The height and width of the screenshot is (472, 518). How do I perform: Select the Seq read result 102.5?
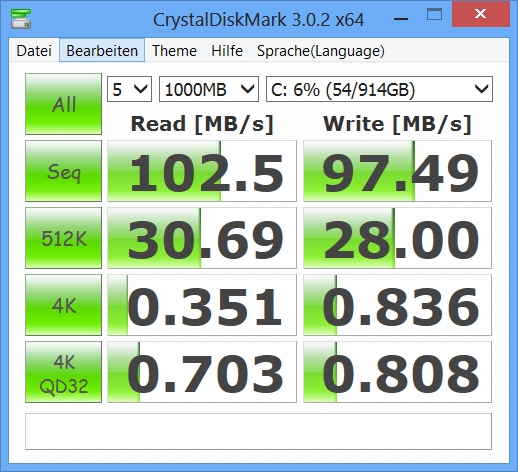point(202,171)
